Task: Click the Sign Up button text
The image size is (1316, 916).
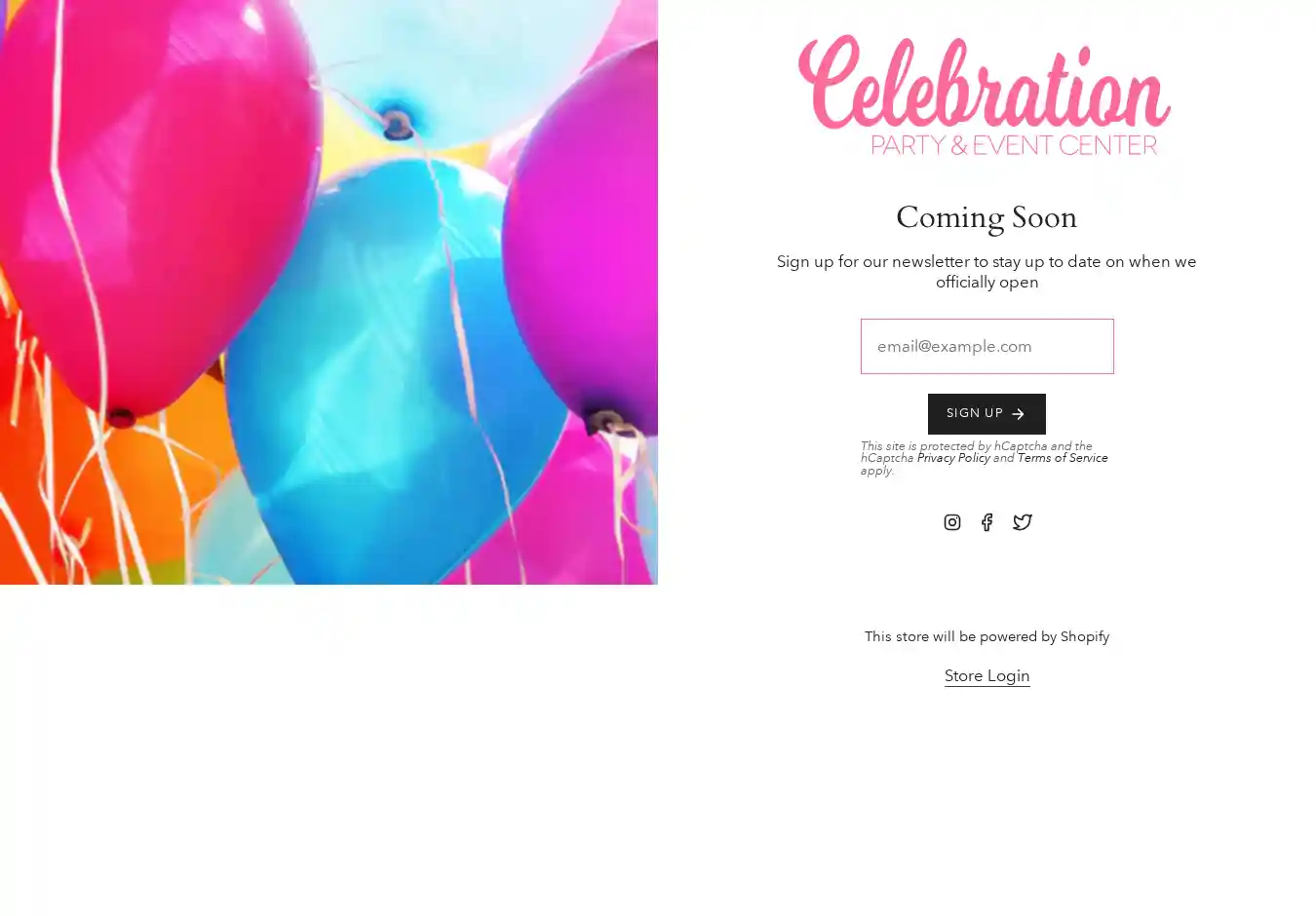Action: click(x=974, y=413)
